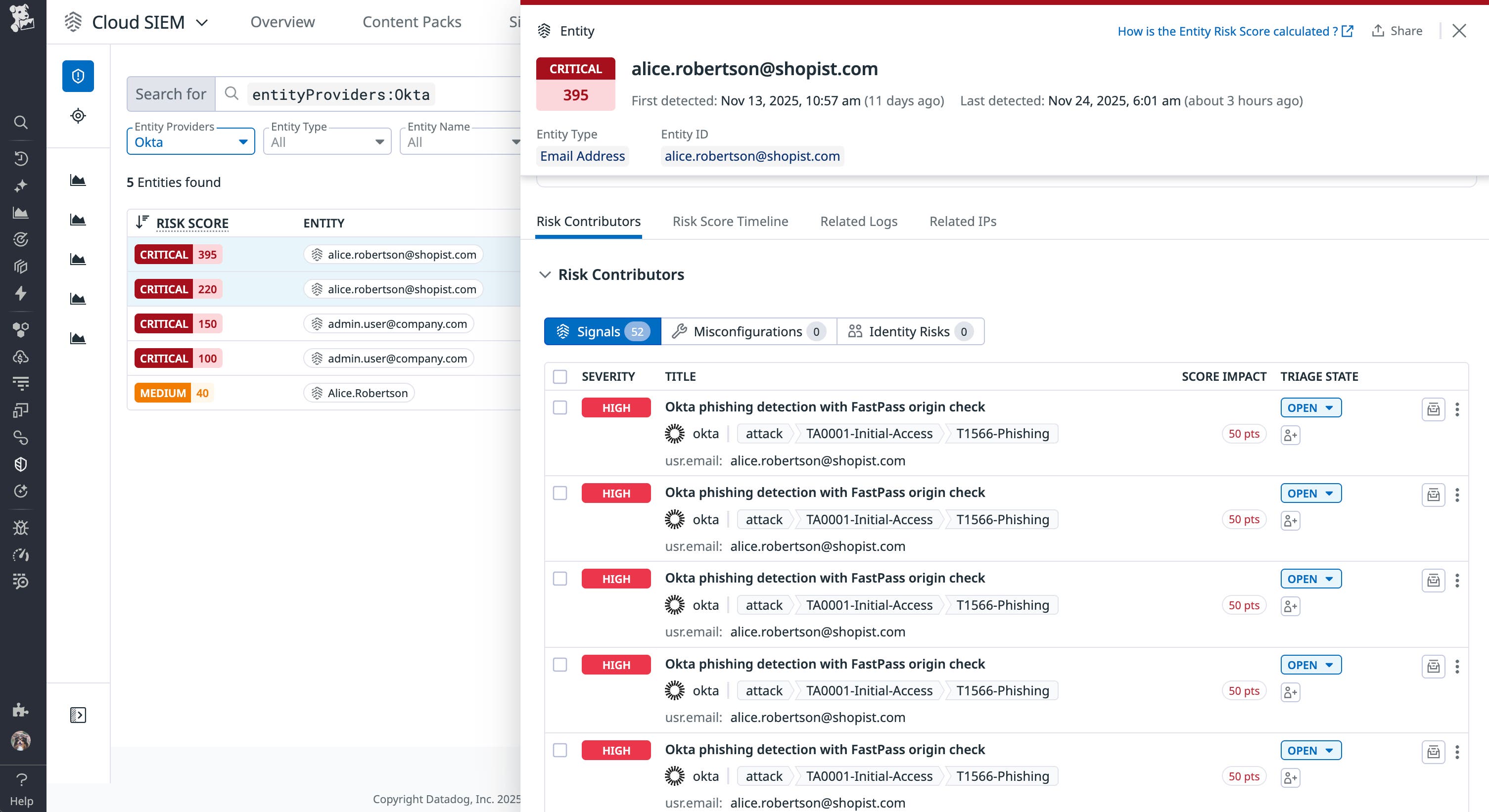
Task: Open global search in the left sidebar
Action: tap(21, 123)
